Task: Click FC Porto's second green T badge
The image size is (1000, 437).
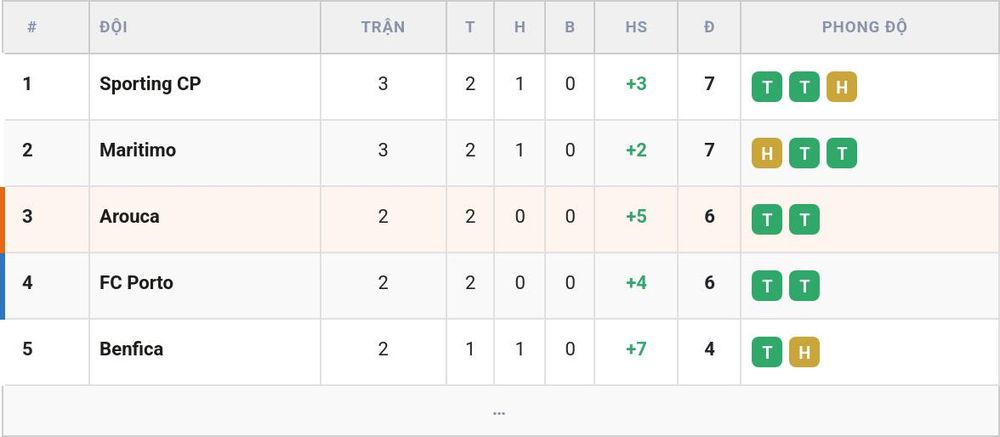Action: click(804, 286)
